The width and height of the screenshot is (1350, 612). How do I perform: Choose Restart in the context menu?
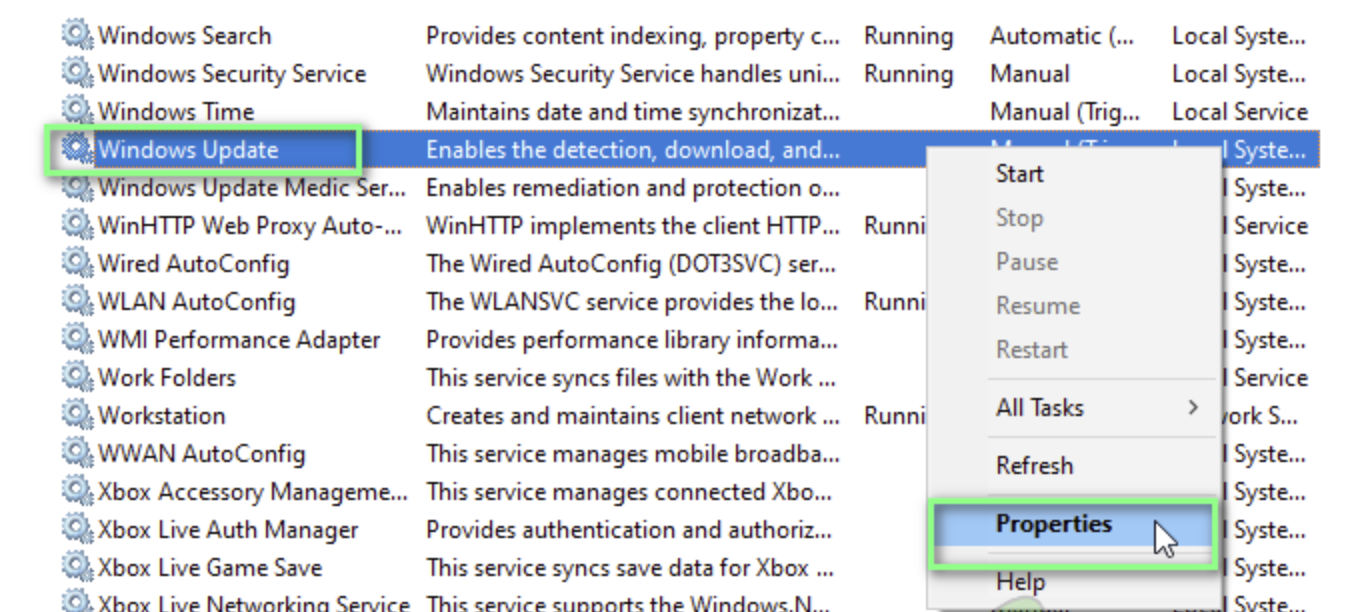(x=1032, y=350)
